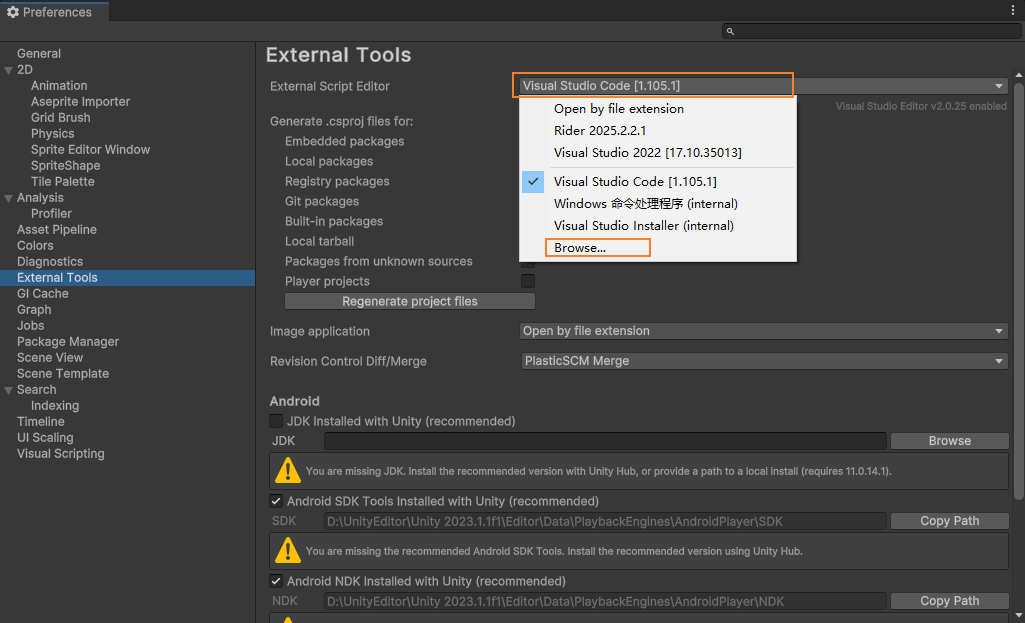Image resolution: width=1025 pixels, height=623 pixels.
Task: Click the vertical scrollbar thumb
Action: [1018, 291]
